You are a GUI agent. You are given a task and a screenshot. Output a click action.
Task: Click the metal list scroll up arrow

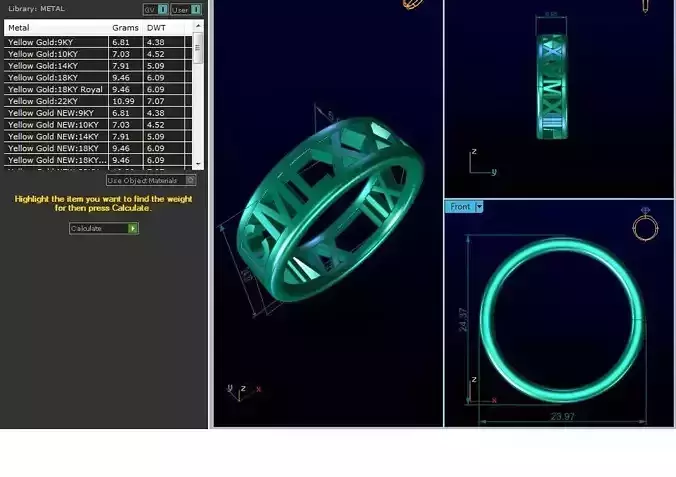[x=198, y=26]
